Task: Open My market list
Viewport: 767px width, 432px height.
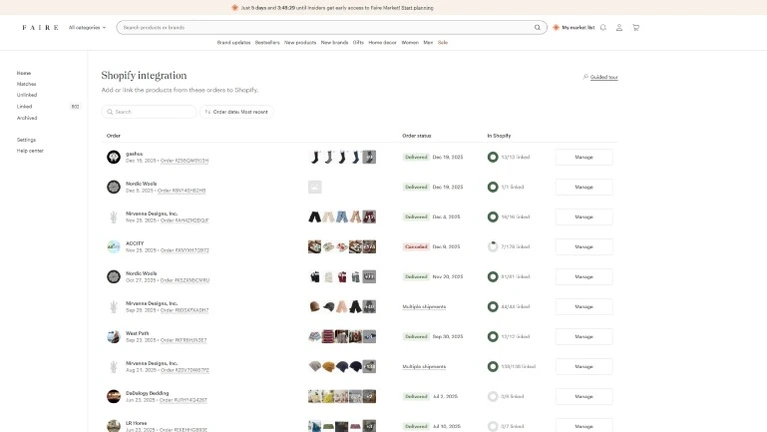Action: point(573,28)
